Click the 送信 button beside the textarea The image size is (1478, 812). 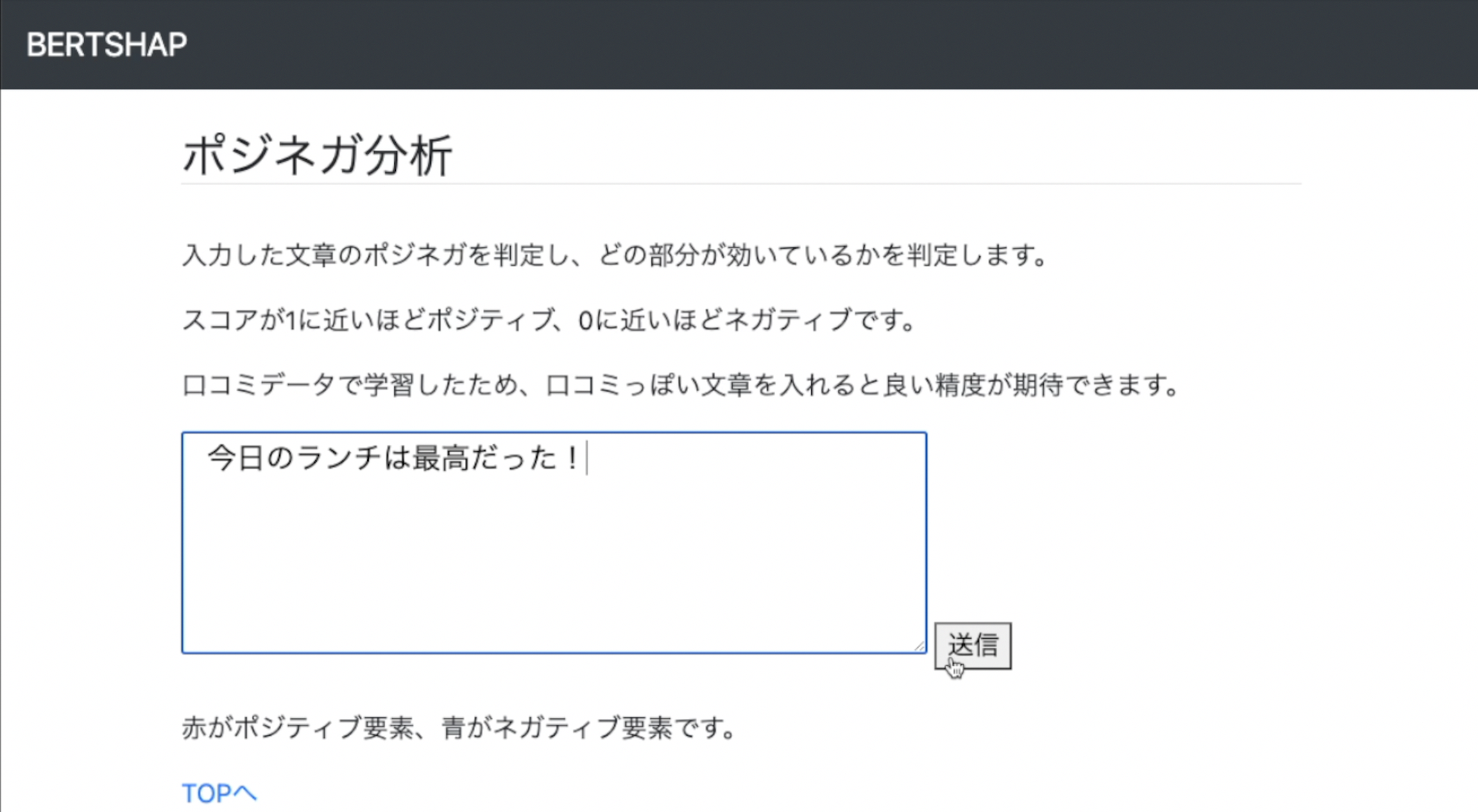coord(973,644)
